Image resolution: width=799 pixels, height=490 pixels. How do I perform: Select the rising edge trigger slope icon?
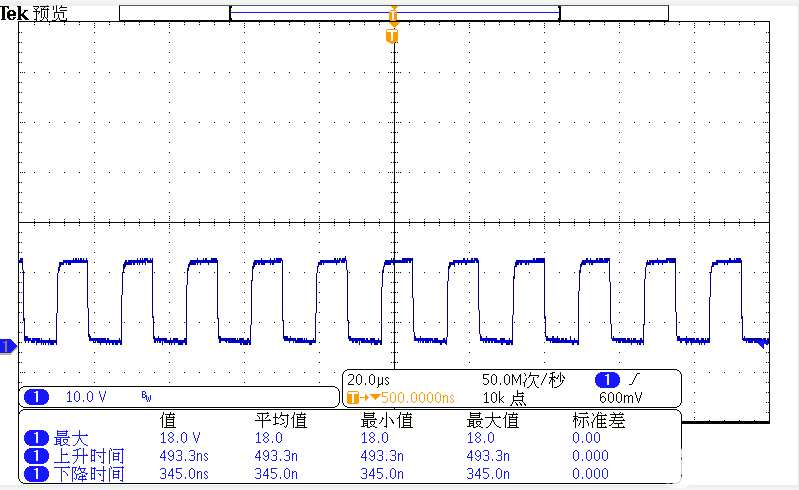coord(634,379)
